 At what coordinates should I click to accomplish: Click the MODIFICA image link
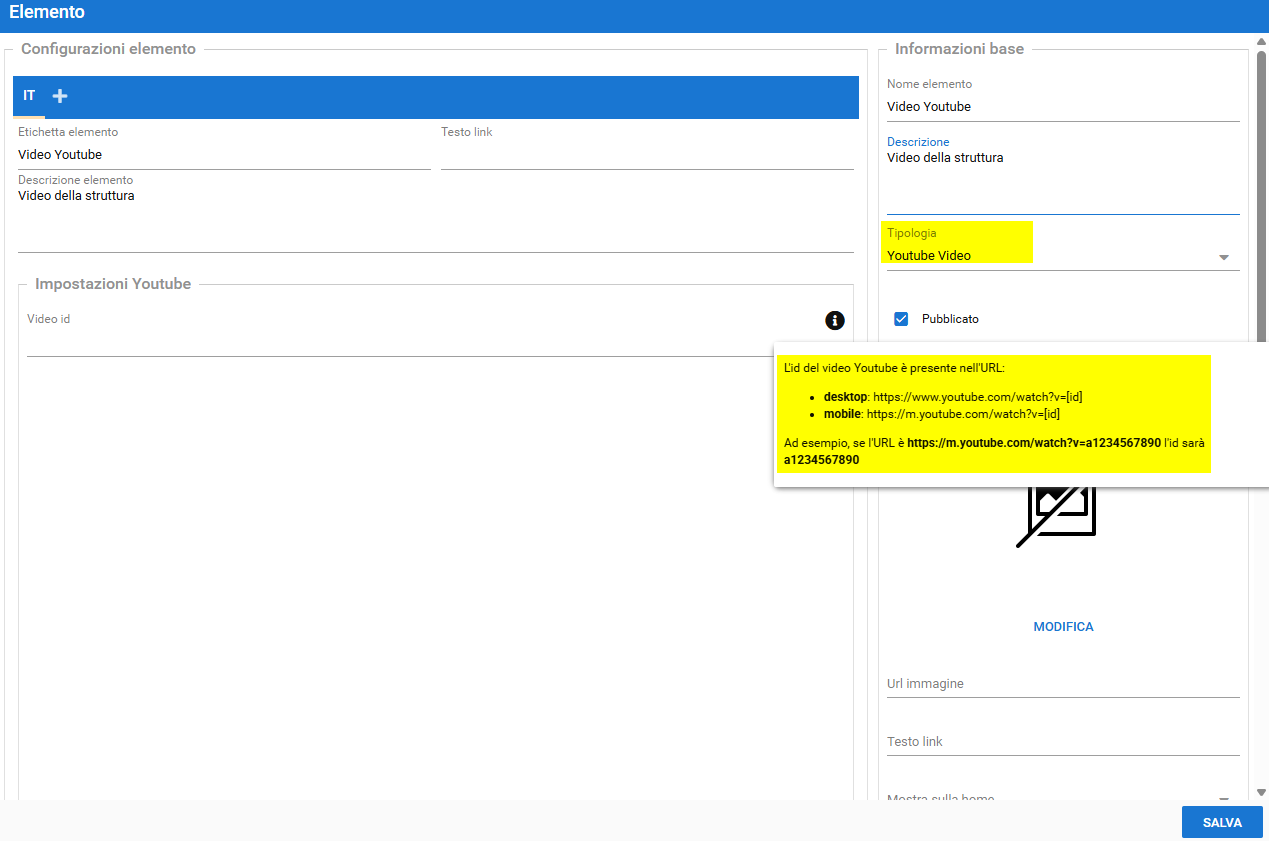1063,627
